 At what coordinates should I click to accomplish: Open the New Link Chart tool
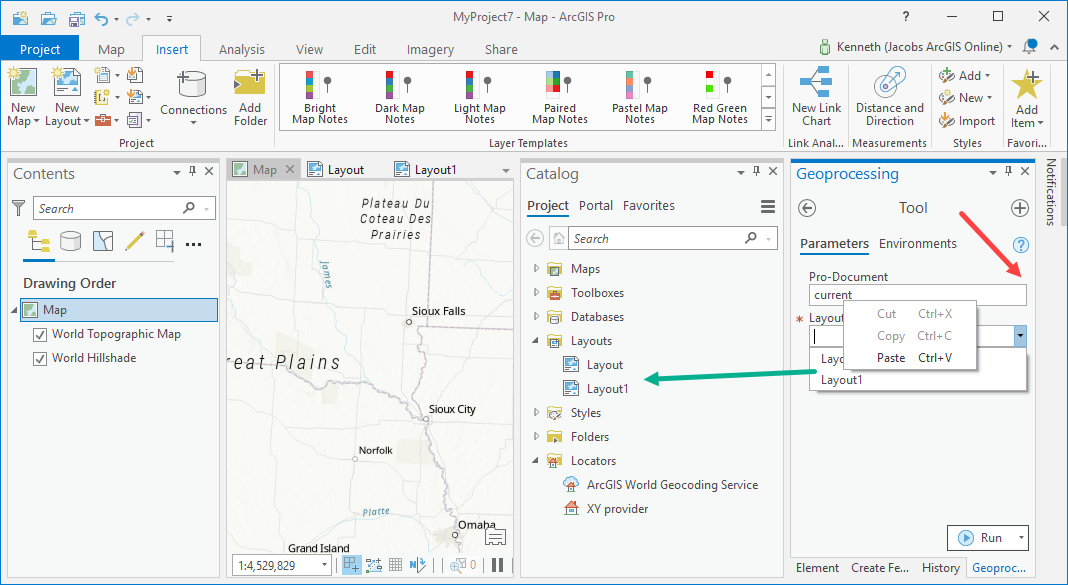pyautogui.click(x=816, y=95)
